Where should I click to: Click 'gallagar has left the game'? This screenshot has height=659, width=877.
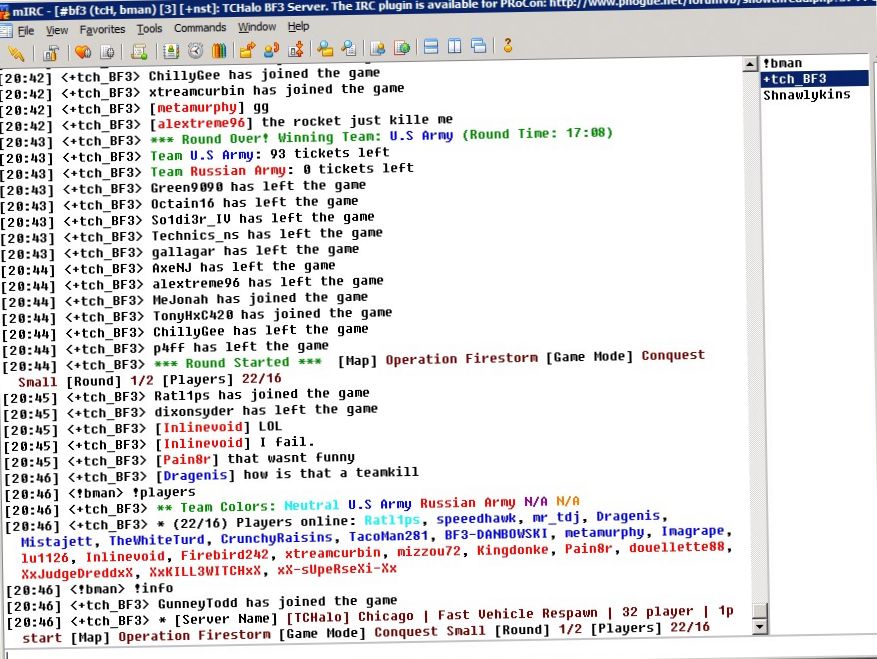(x=255, y=250)
